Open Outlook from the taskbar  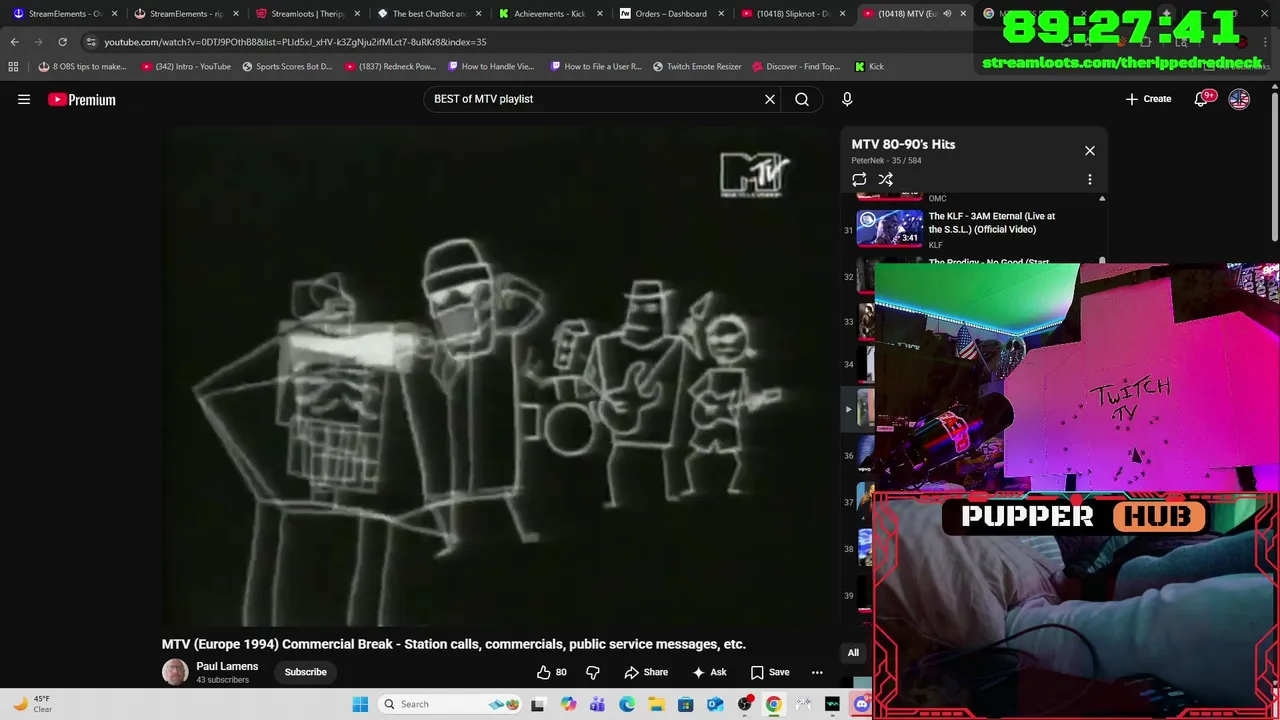(715, 704)
